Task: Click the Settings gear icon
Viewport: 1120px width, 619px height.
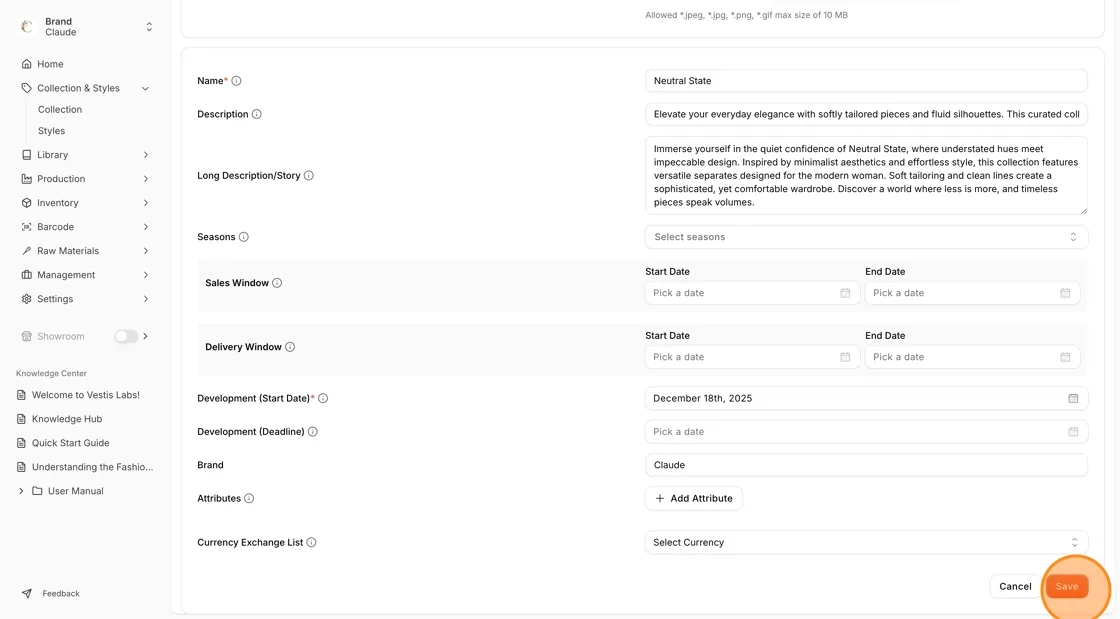Action: point(26,299)
